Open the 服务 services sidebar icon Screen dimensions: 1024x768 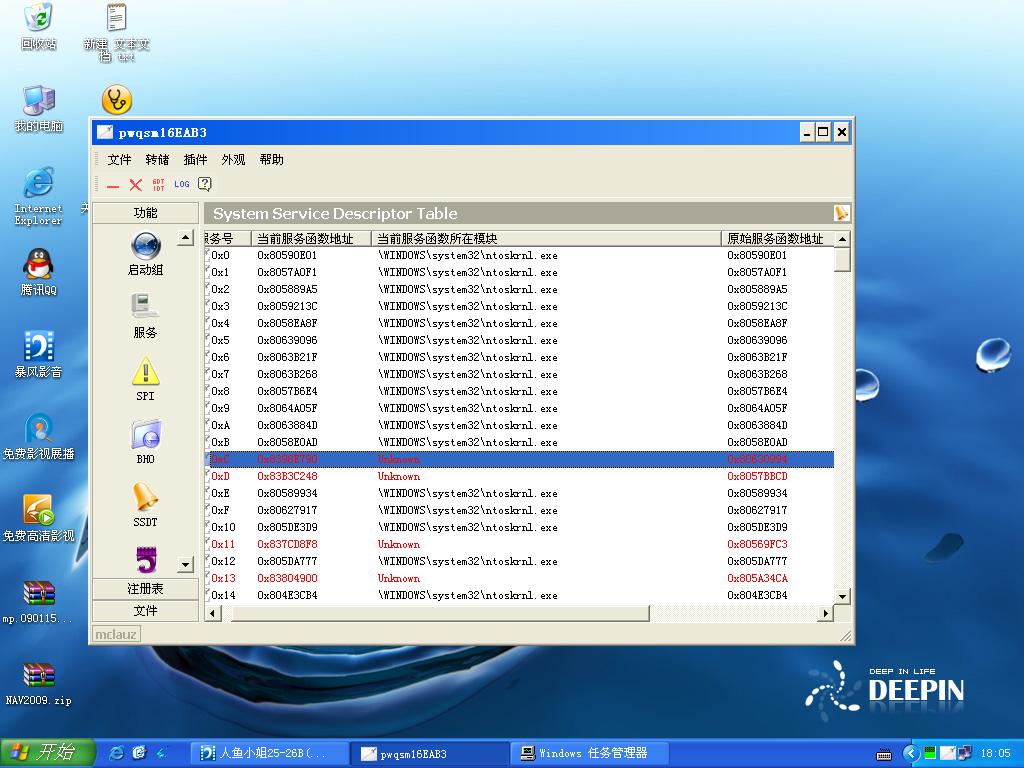pyautogui.click(x=145, y=315)
